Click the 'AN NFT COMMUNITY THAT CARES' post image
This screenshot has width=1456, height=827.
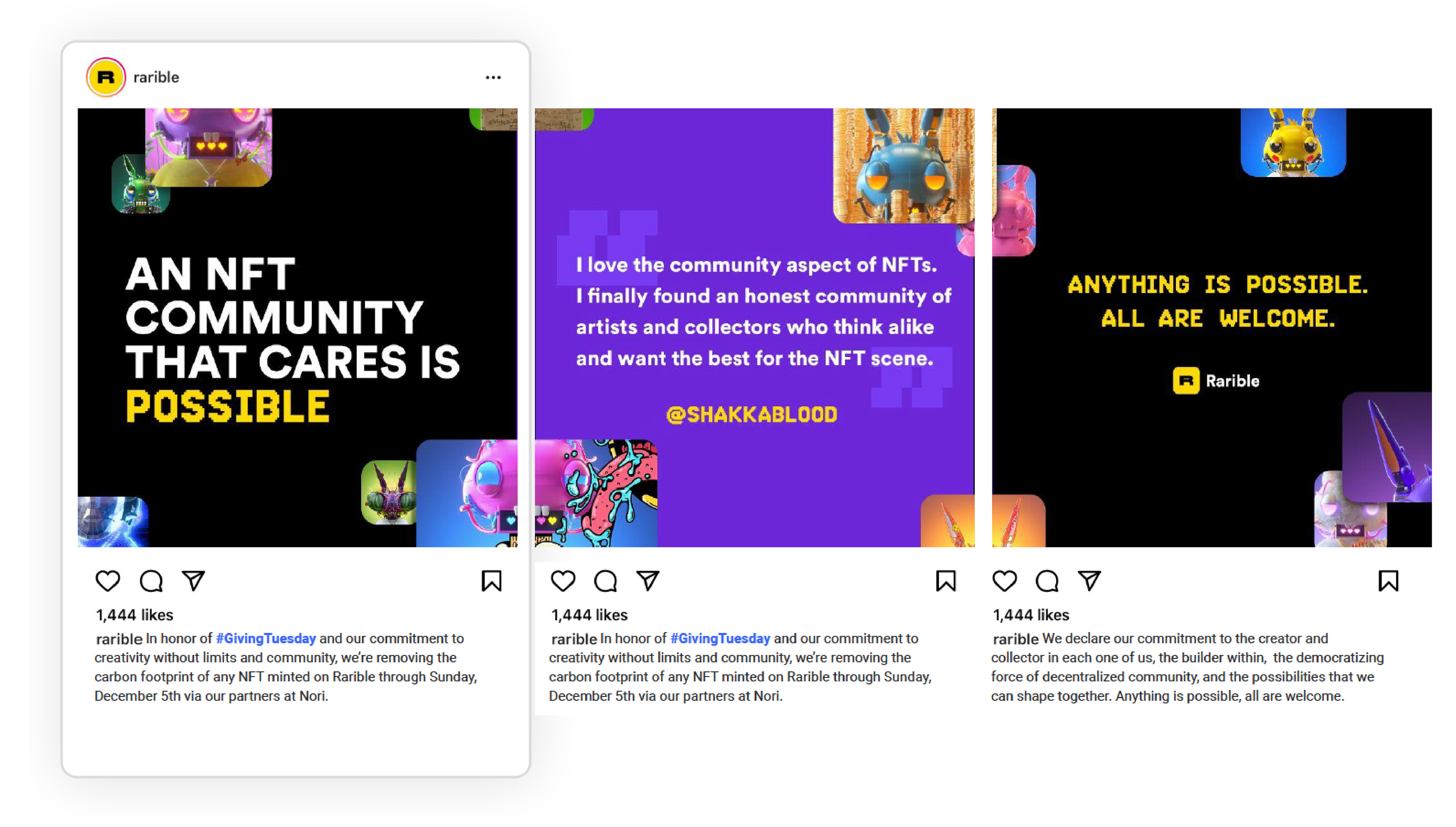298,327
